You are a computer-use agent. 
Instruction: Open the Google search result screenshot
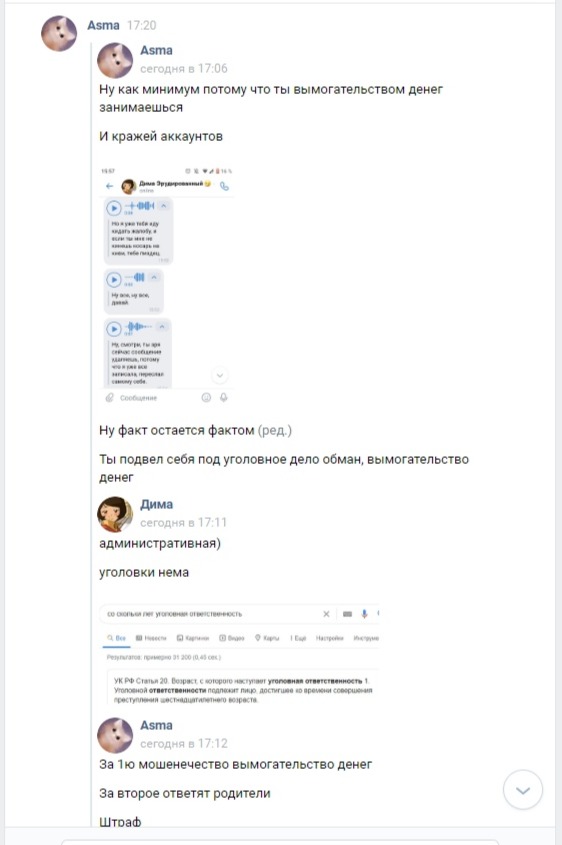point(239,654)
